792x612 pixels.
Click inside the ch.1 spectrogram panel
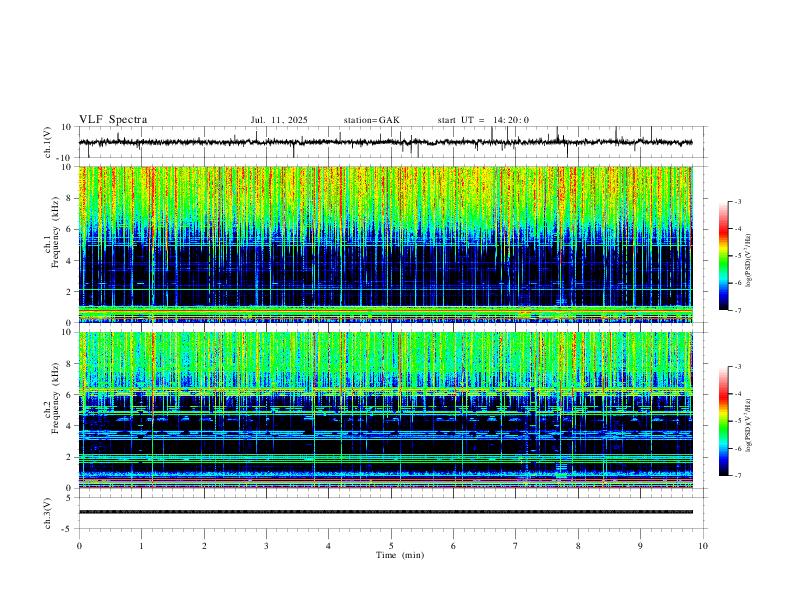[x=385, y=244]
